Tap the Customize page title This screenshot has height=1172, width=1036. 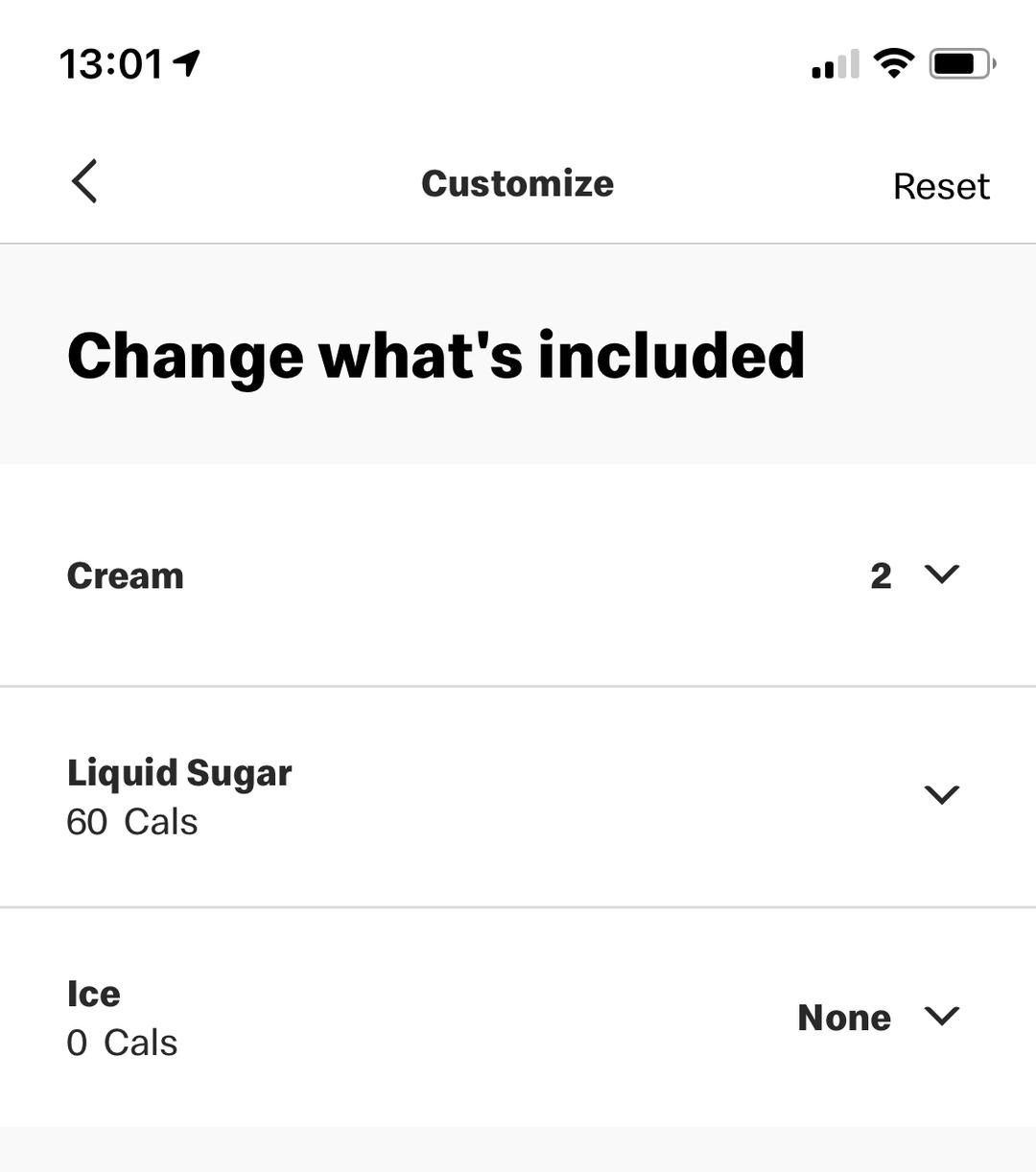pyautogui.click(x=517, y=183)
